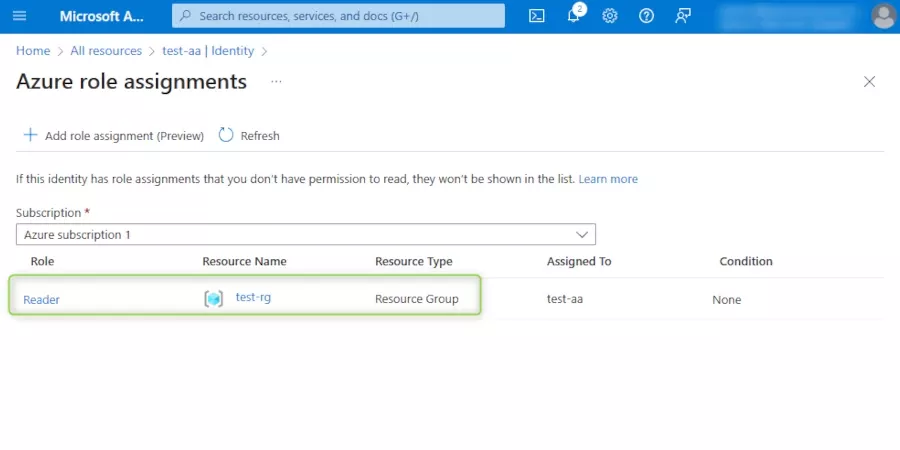Navigate to All resources breadcrumb
This screenshot has height=450, width=900.
(x=106, y=51)
